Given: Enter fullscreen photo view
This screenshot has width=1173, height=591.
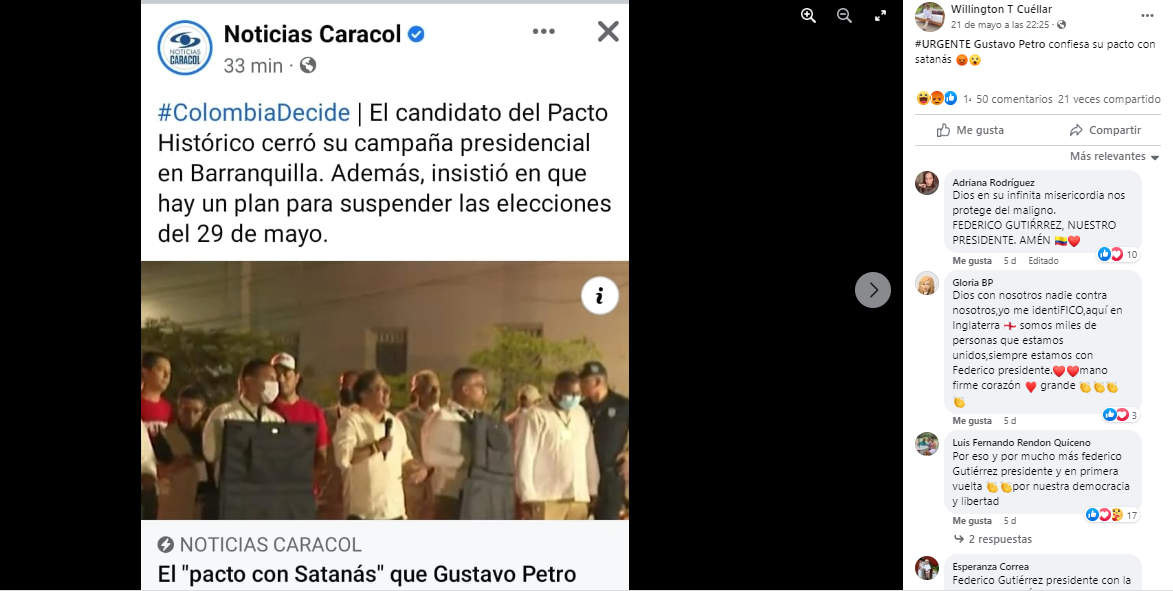Looking at the screenshot, I should pyautogui.click(x=880, y=16).
